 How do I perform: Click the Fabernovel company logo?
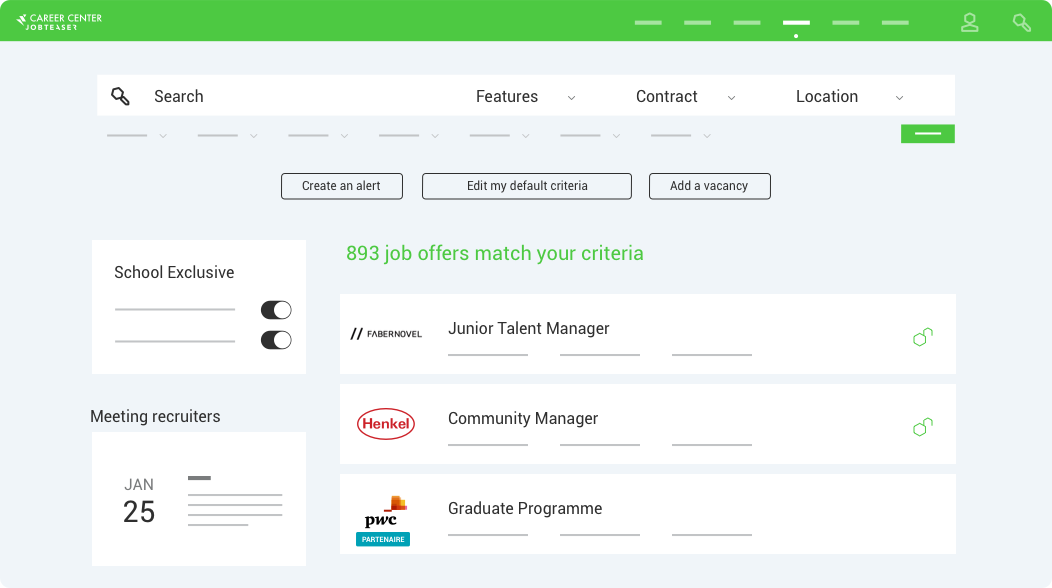(x=386, y=334)
